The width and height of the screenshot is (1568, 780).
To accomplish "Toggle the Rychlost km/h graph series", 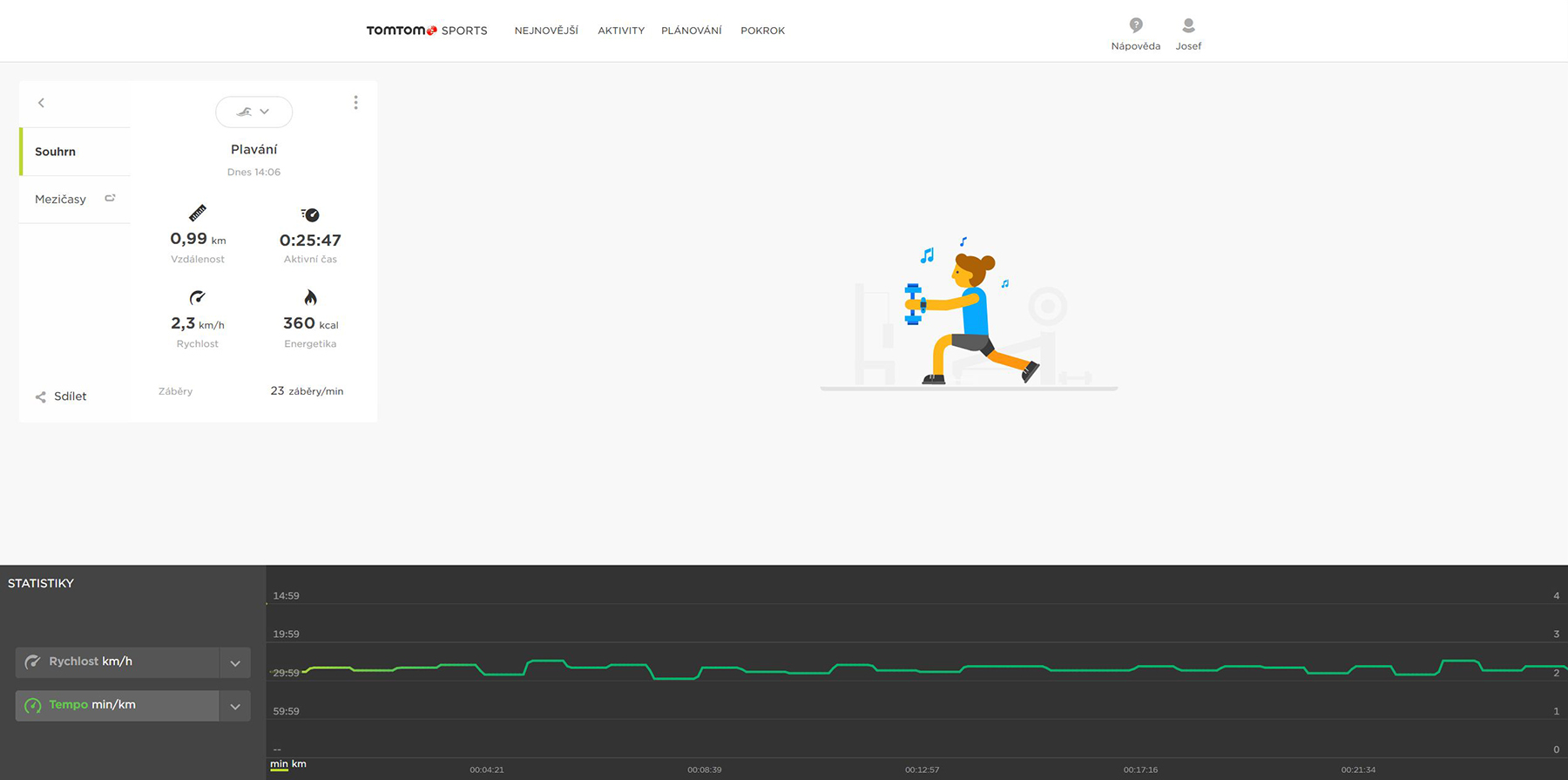I will pyautogui.click(x=117, y=662).
